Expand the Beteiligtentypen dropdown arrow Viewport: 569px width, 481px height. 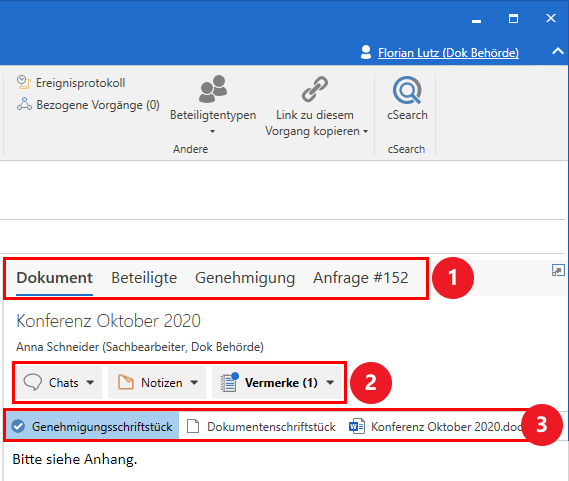point(213,131)
